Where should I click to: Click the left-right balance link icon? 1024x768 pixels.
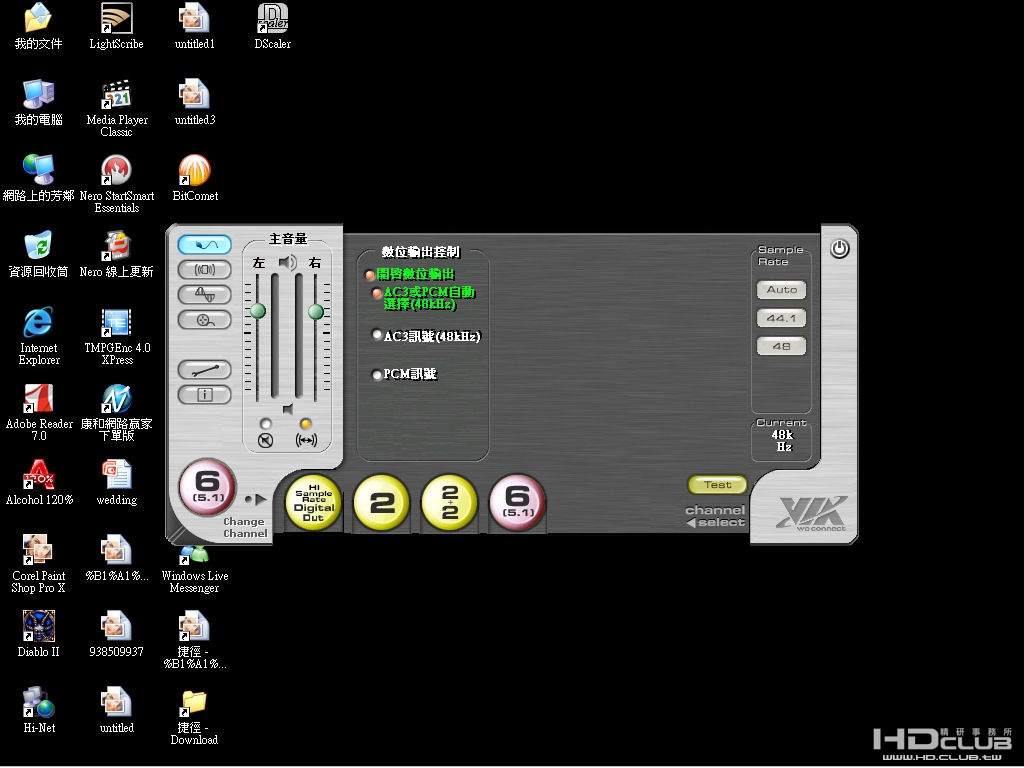(306, 441)
